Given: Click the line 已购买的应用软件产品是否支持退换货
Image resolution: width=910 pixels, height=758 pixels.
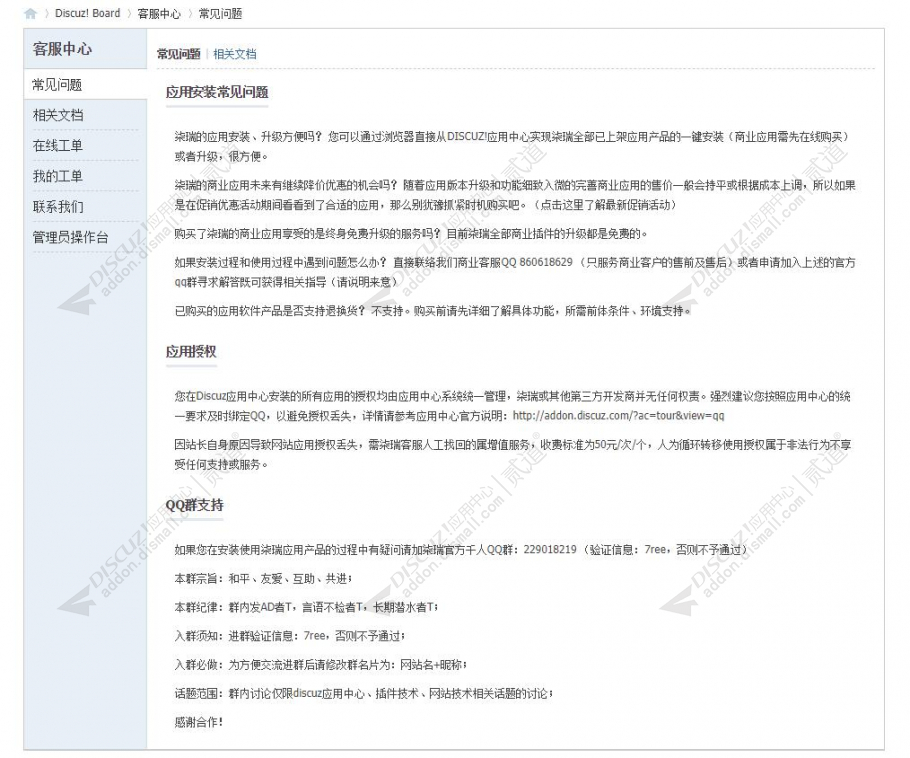Looking at the screenshot, I should tap(432, 311).
